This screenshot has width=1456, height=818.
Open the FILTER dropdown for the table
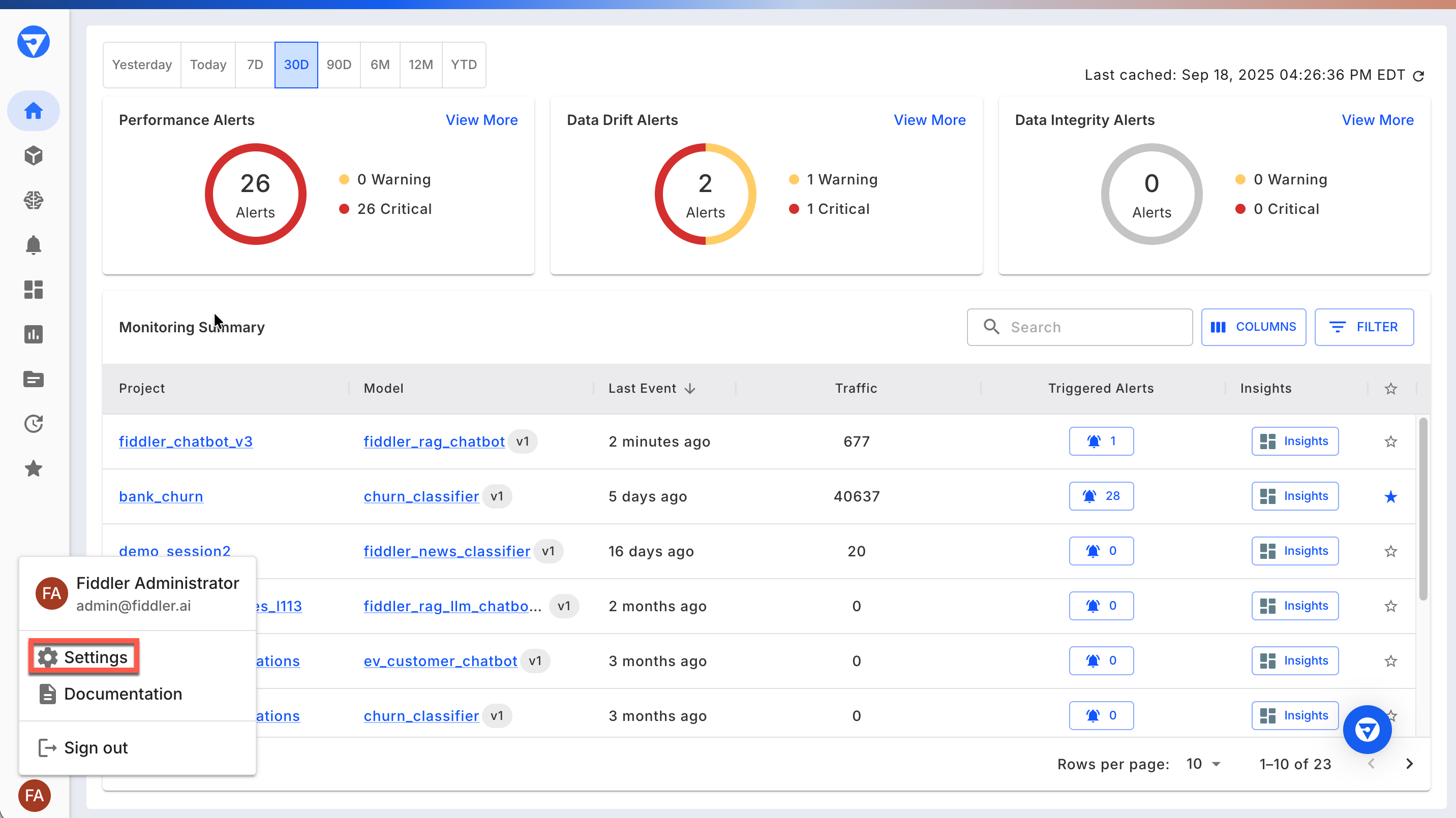pos(1364,327)
